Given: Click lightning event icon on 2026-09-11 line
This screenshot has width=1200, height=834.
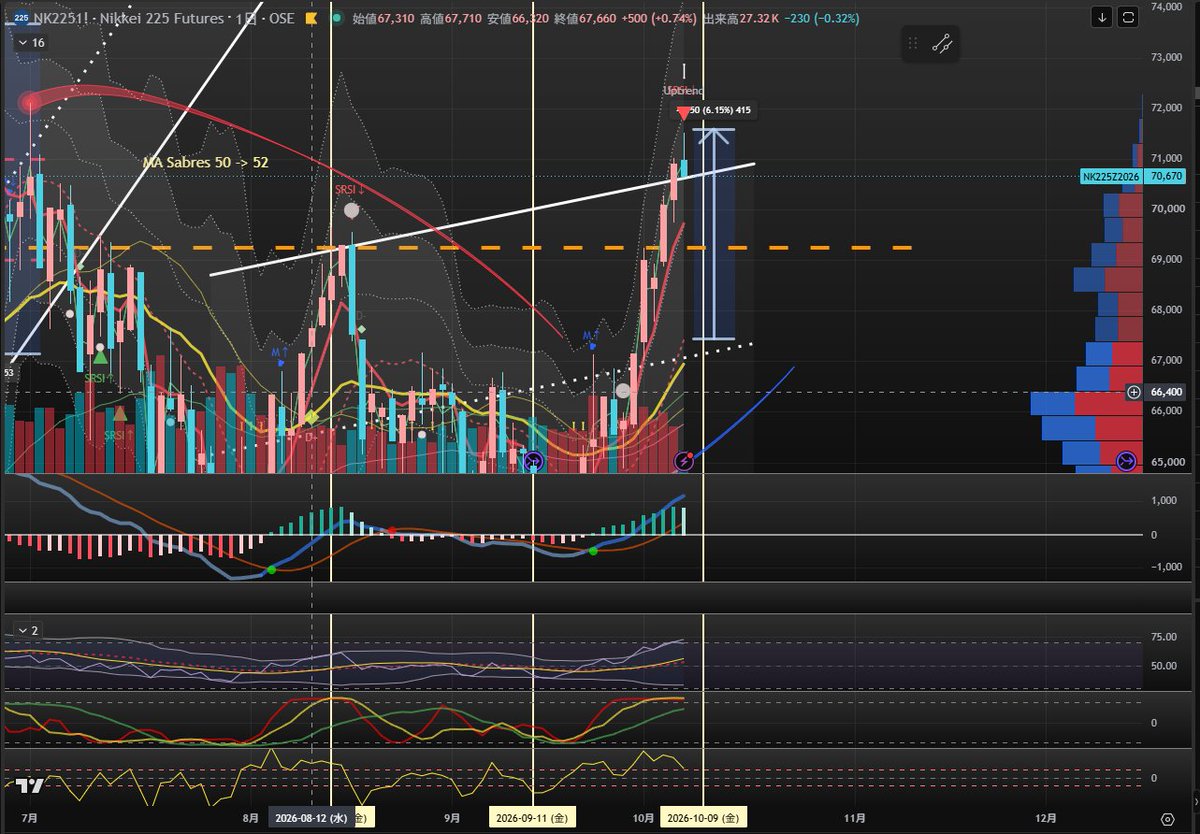Looking at the screenshot, I should [533, 461].
